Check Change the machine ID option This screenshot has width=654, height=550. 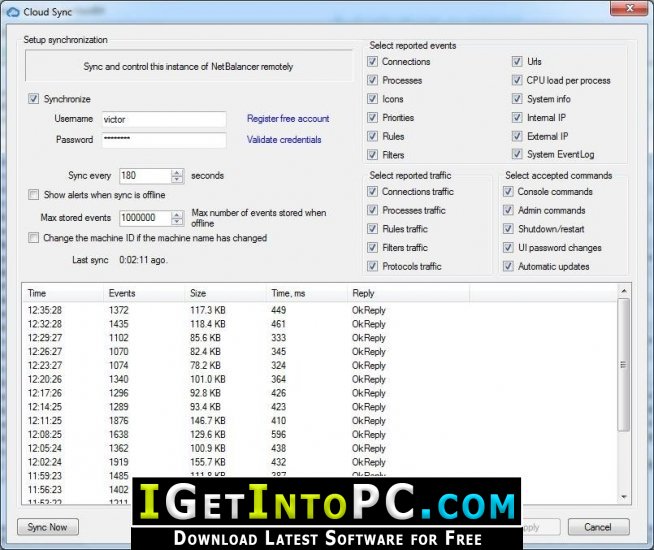pyautogui.click(x=33, y=238)
